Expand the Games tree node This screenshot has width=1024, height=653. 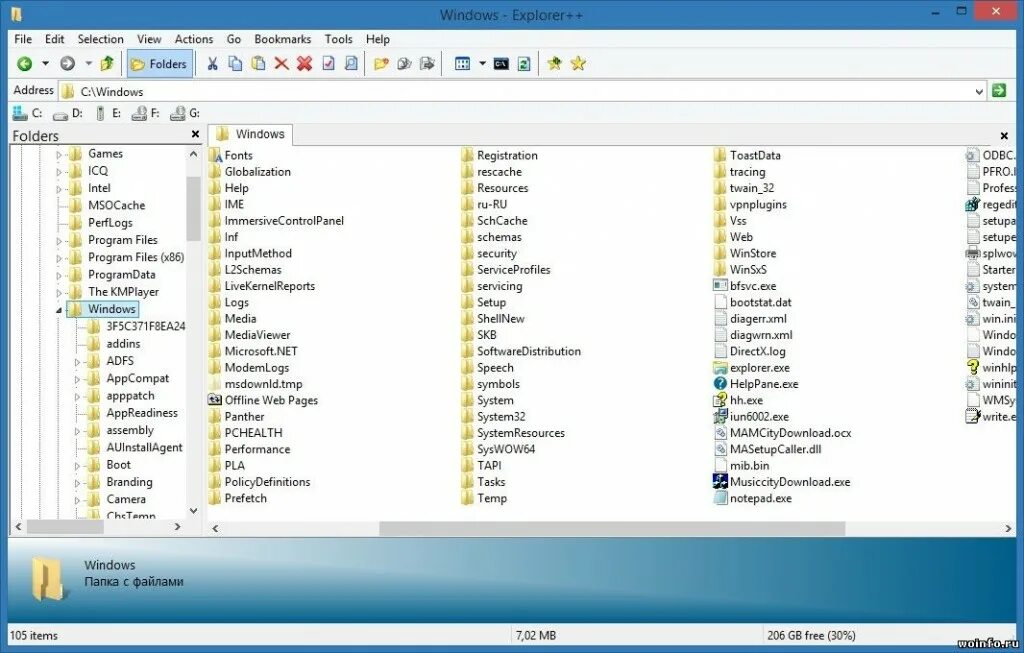pos(59,154)
